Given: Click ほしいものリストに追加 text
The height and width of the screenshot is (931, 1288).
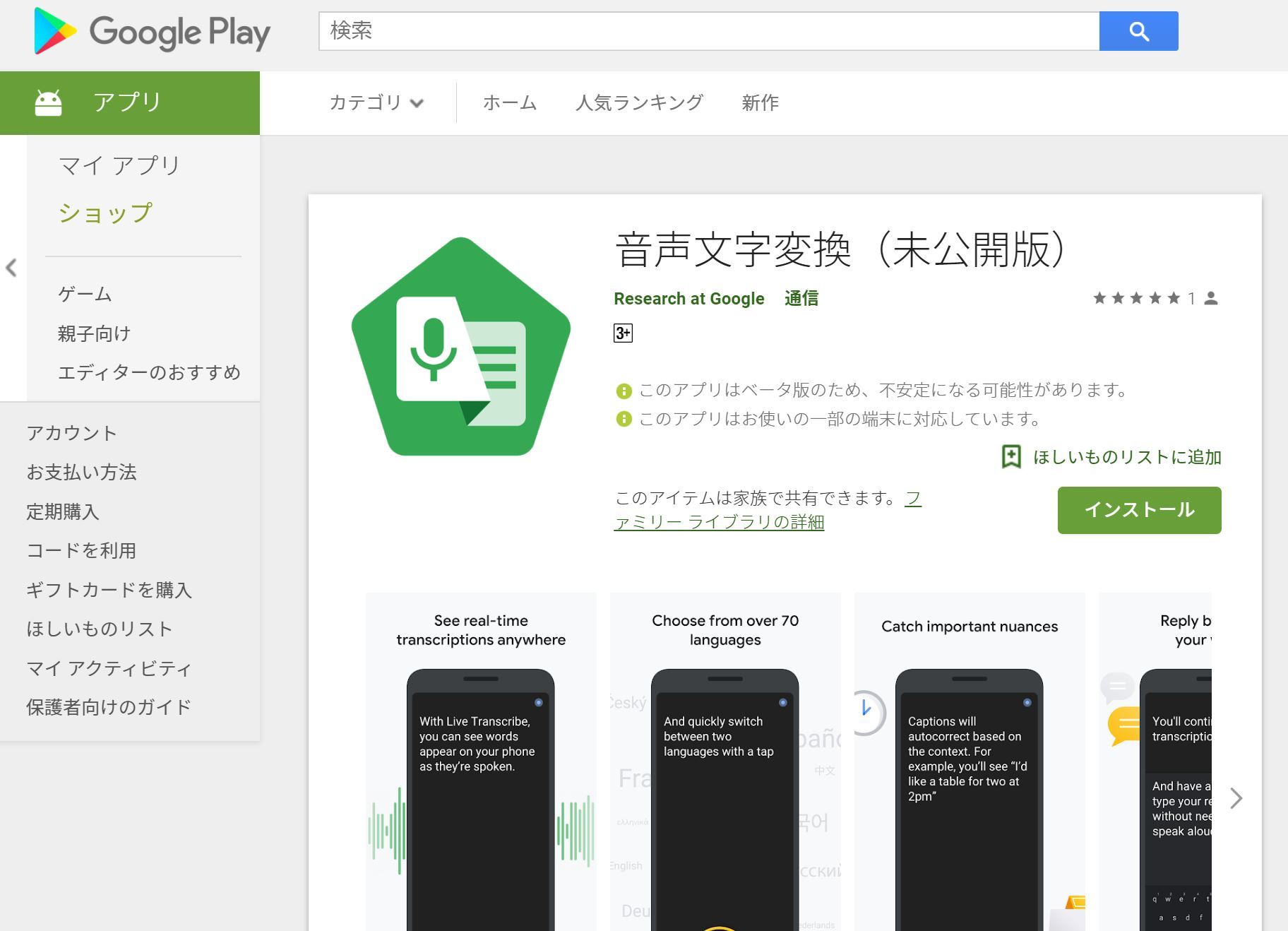Looking at the screenshot, I should [x=1127, y=457].
